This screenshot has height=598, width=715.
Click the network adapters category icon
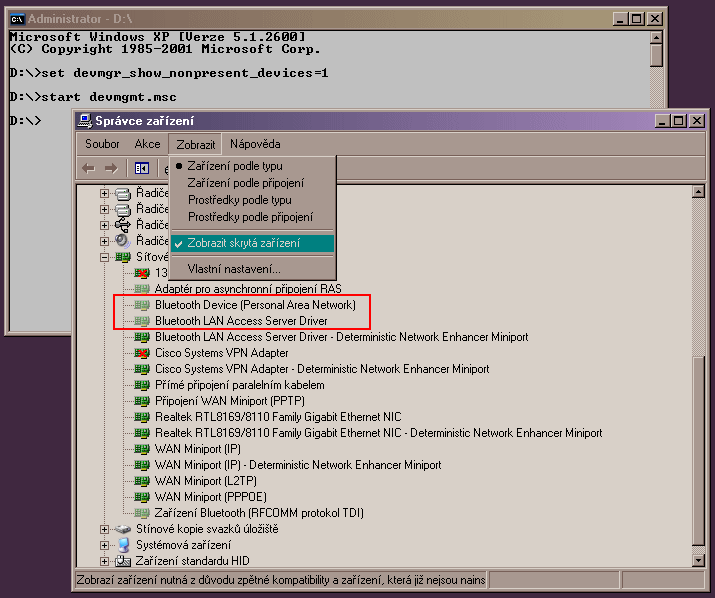pos(123,257)
